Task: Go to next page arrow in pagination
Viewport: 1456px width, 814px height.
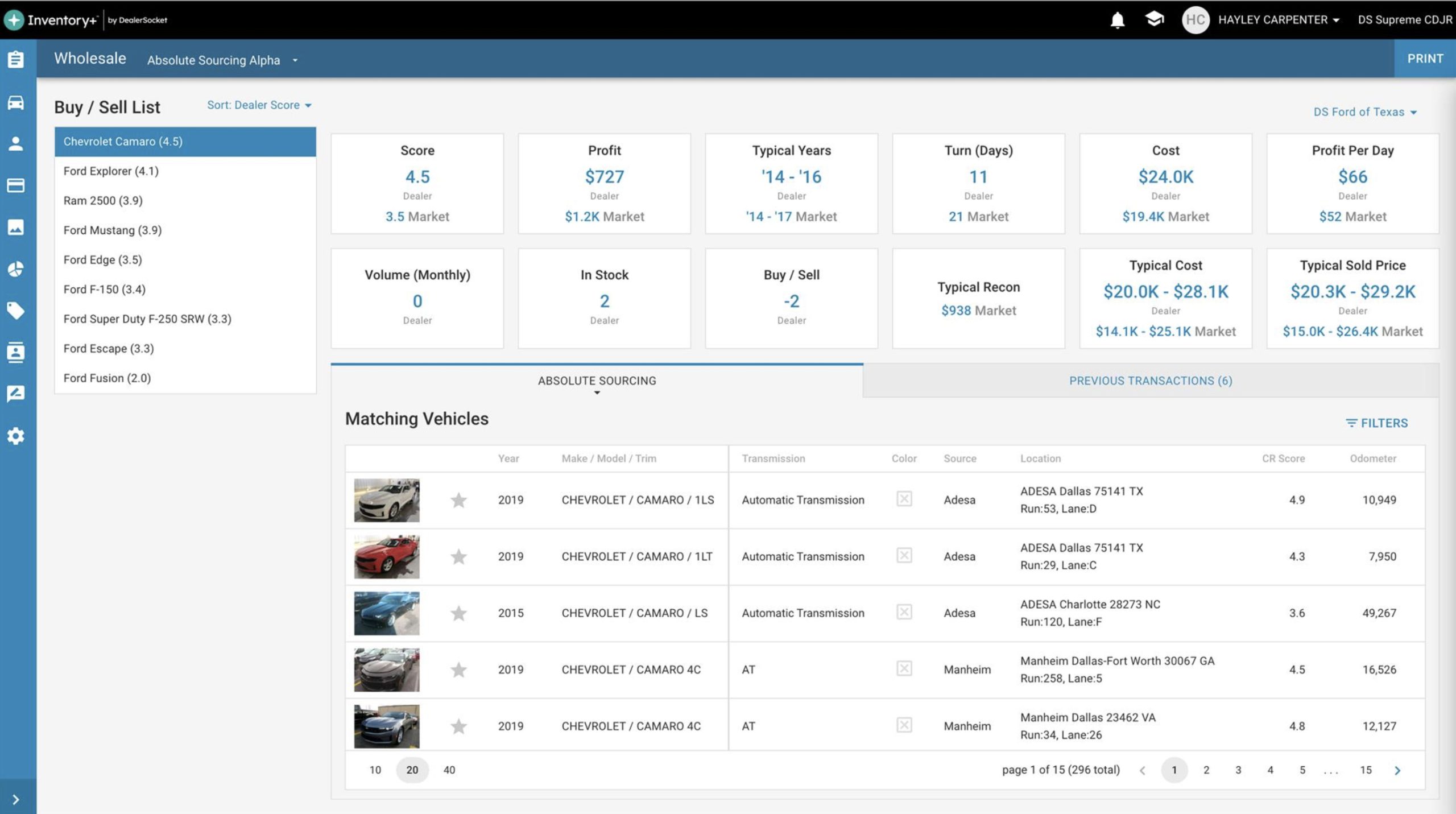Action: (x=1397, y=770)
